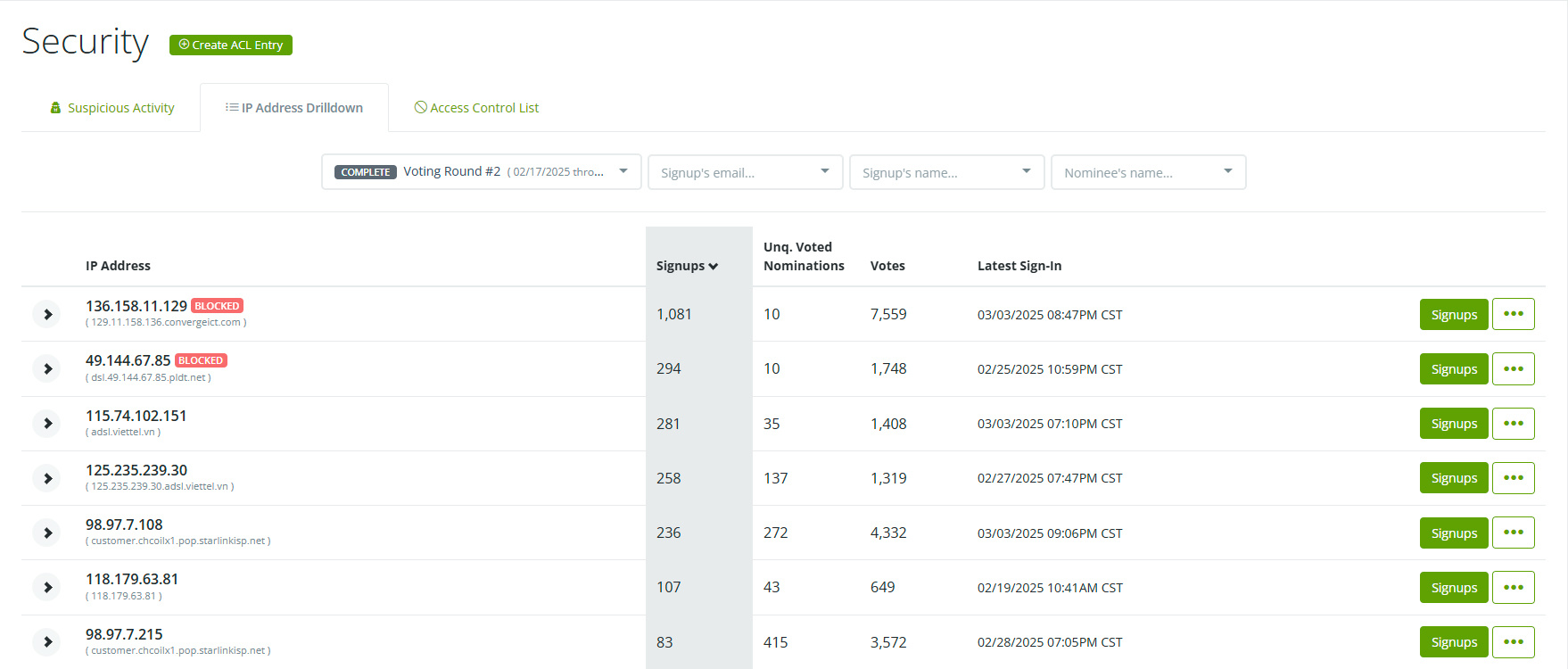The height and width of the screenshot is (669, 1568).
Task: Open more actions for 98.97.7.215
Action: (x=1513, y=642)
